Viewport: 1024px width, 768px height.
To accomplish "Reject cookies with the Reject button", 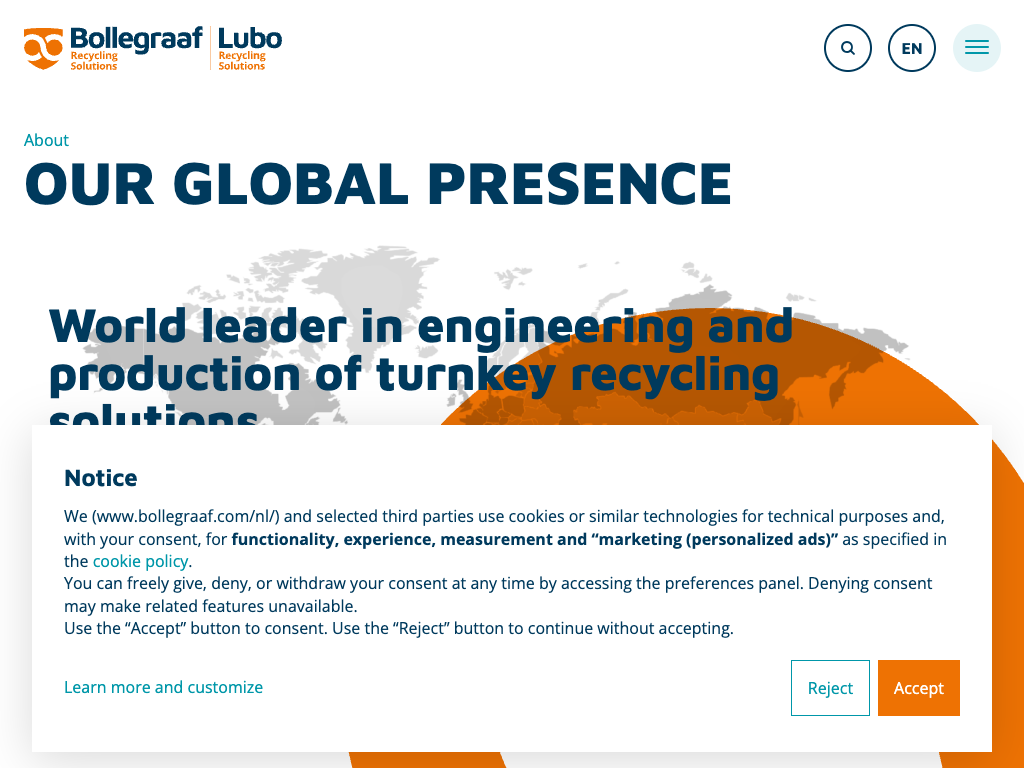I will pyautogui.click(x=830, y=688).
